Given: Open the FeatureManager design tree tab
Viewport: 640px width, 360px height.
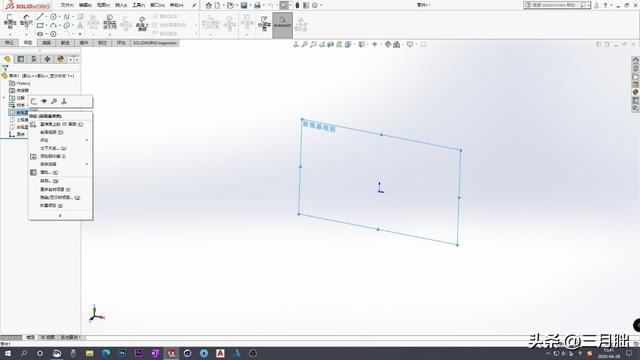Looking at the screenshot, I should coord(7,59).
